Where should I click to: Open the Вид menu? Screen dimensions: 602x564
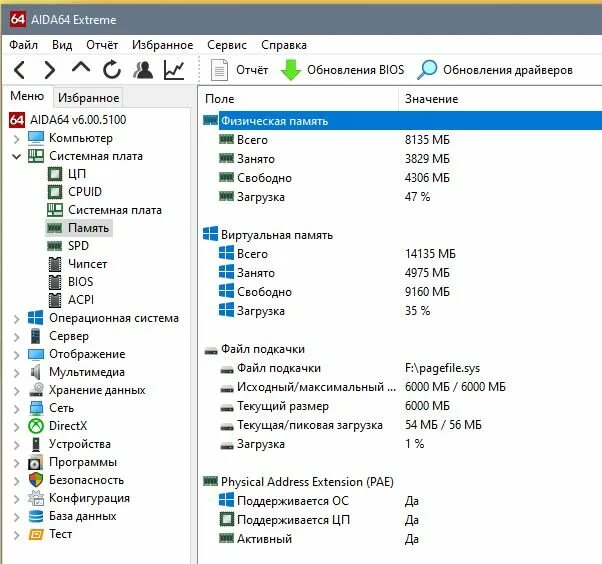[x=62, y=45]
